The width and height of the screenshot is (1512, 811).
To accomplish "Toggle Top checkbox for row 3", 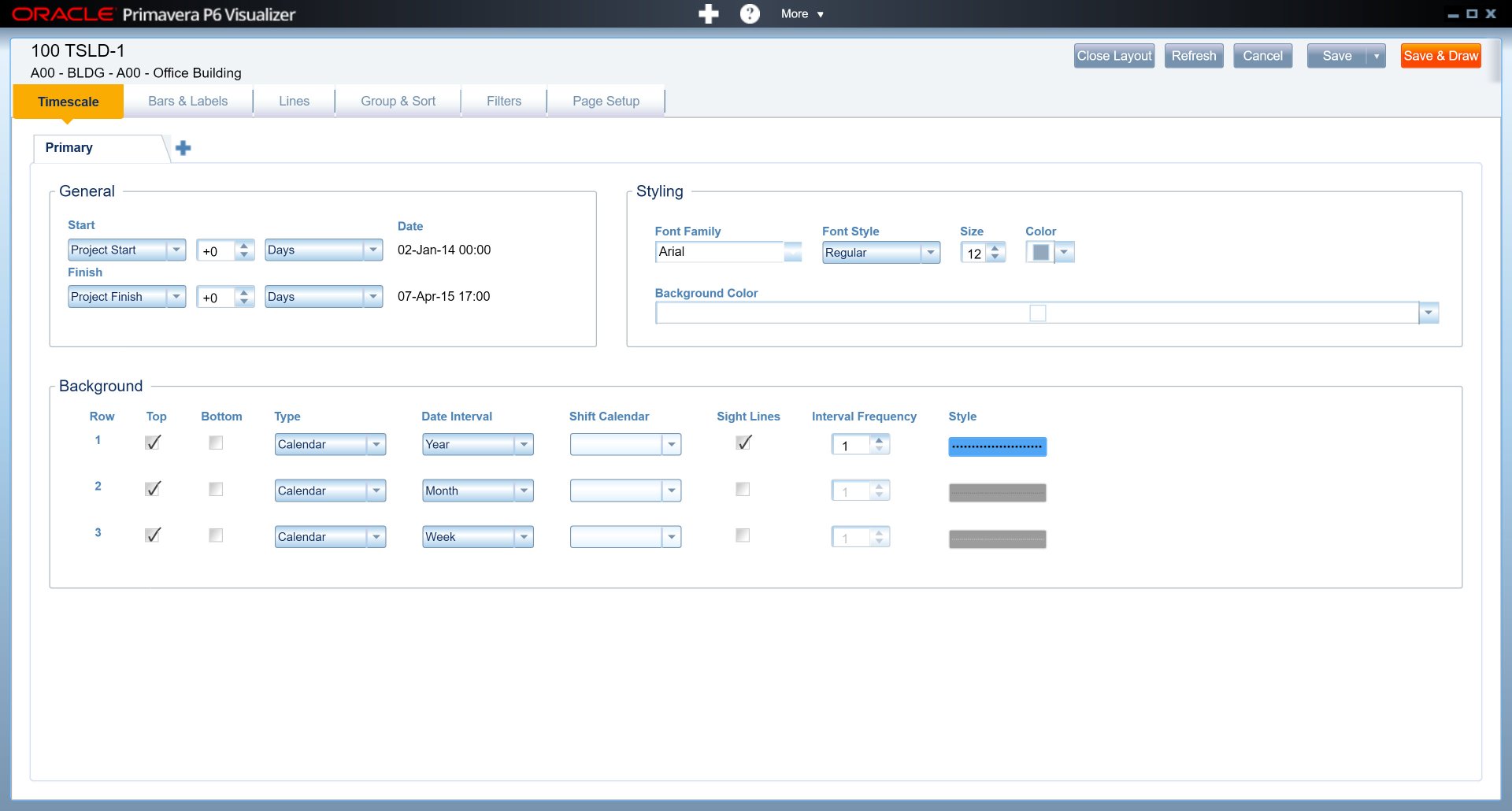I will pos(154,535).
